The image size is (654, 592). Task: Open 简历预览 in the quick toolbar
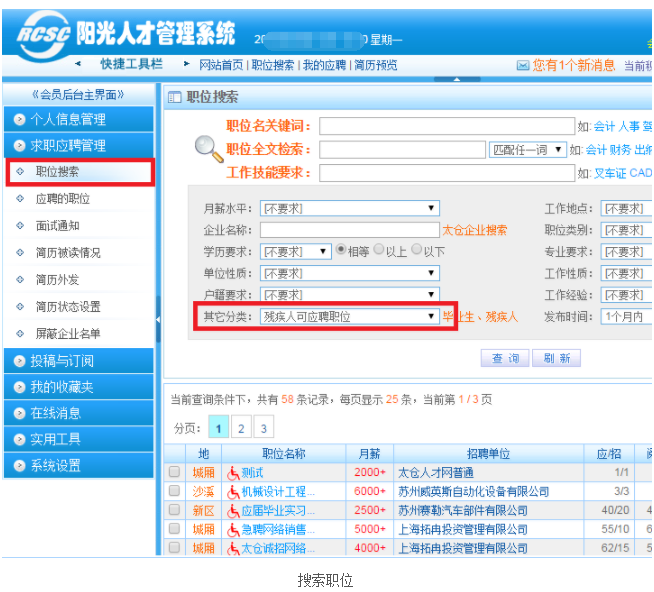(376, 65)
